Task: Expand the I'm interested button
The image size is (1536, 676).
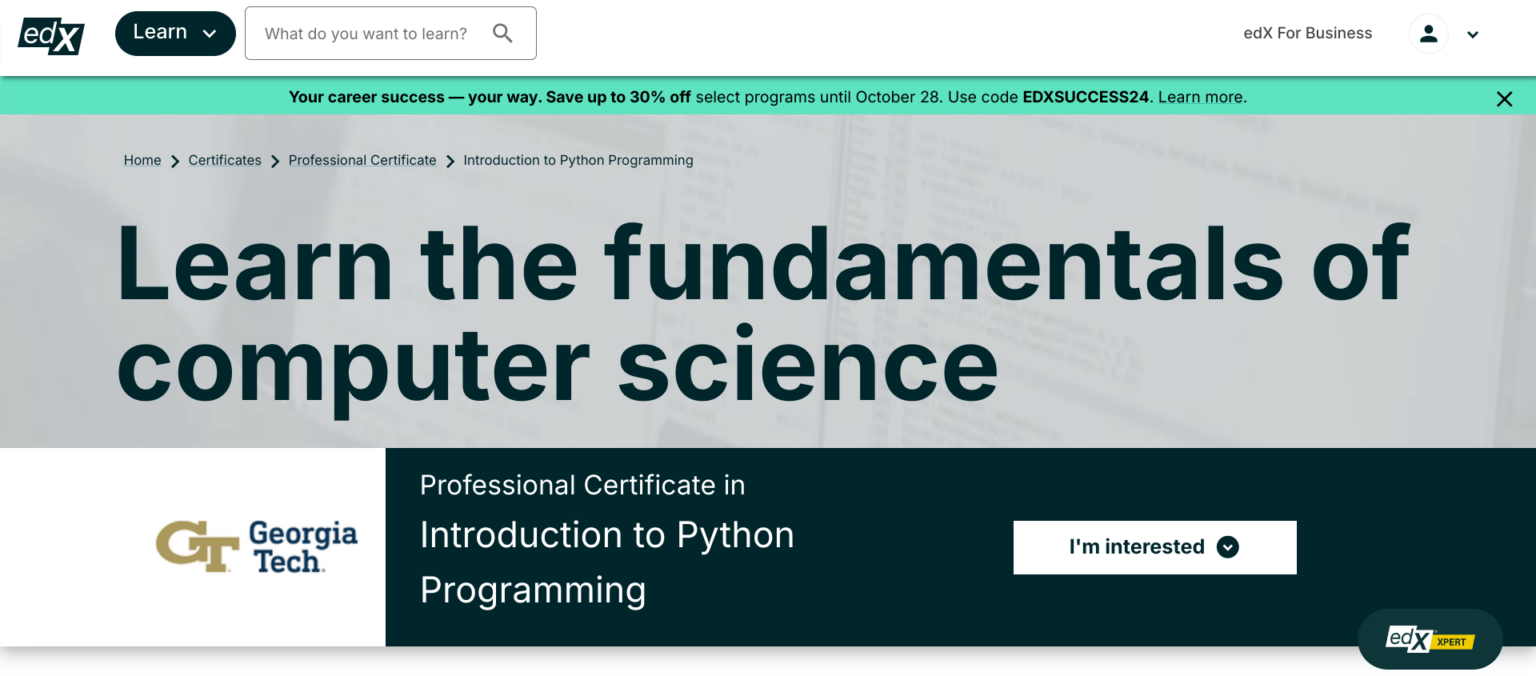Action: click(1154, 547)
